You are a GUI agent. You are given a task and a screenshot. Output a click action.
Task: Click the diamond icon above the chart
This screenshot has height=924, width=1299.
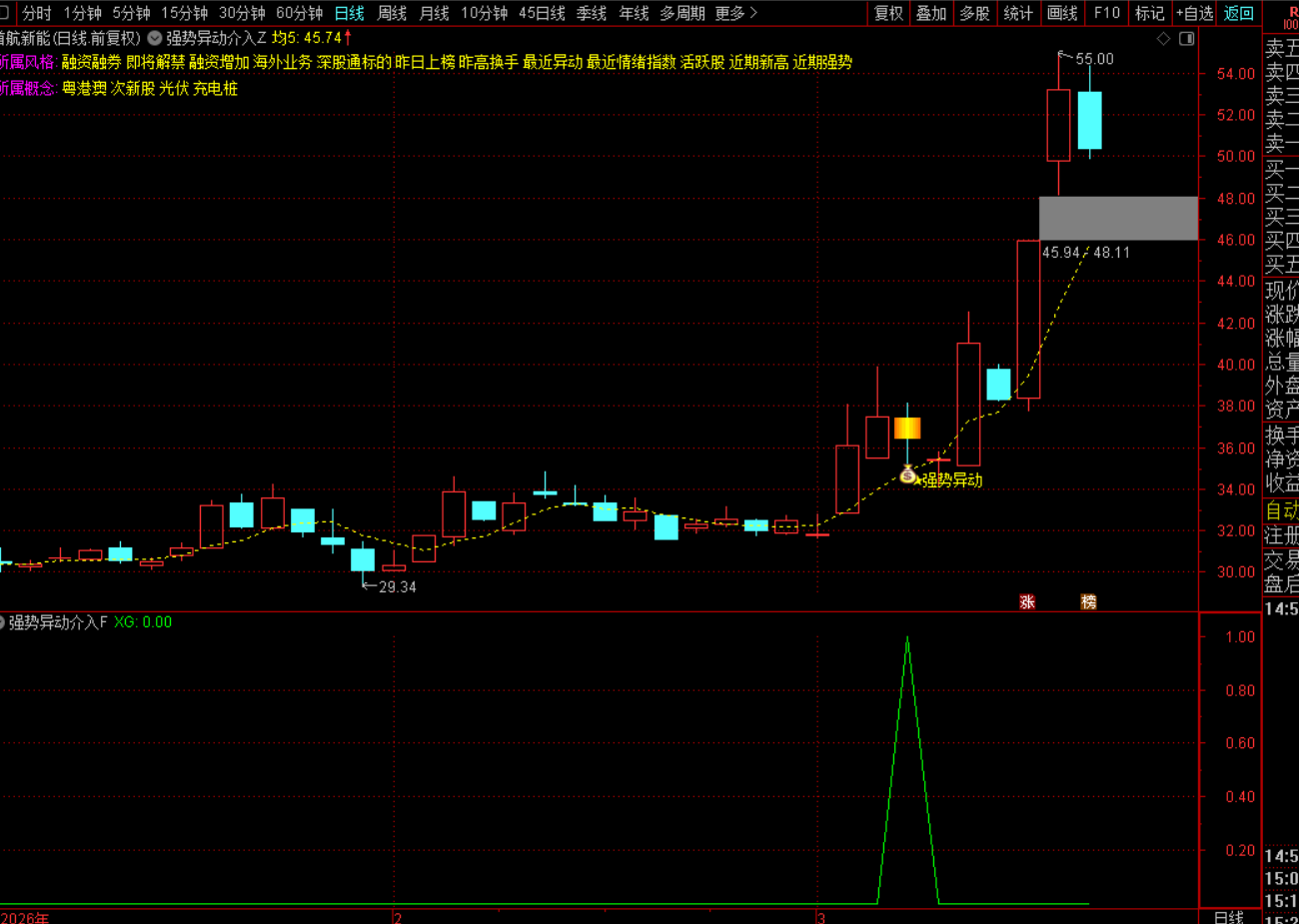[x=1163, y=38]
